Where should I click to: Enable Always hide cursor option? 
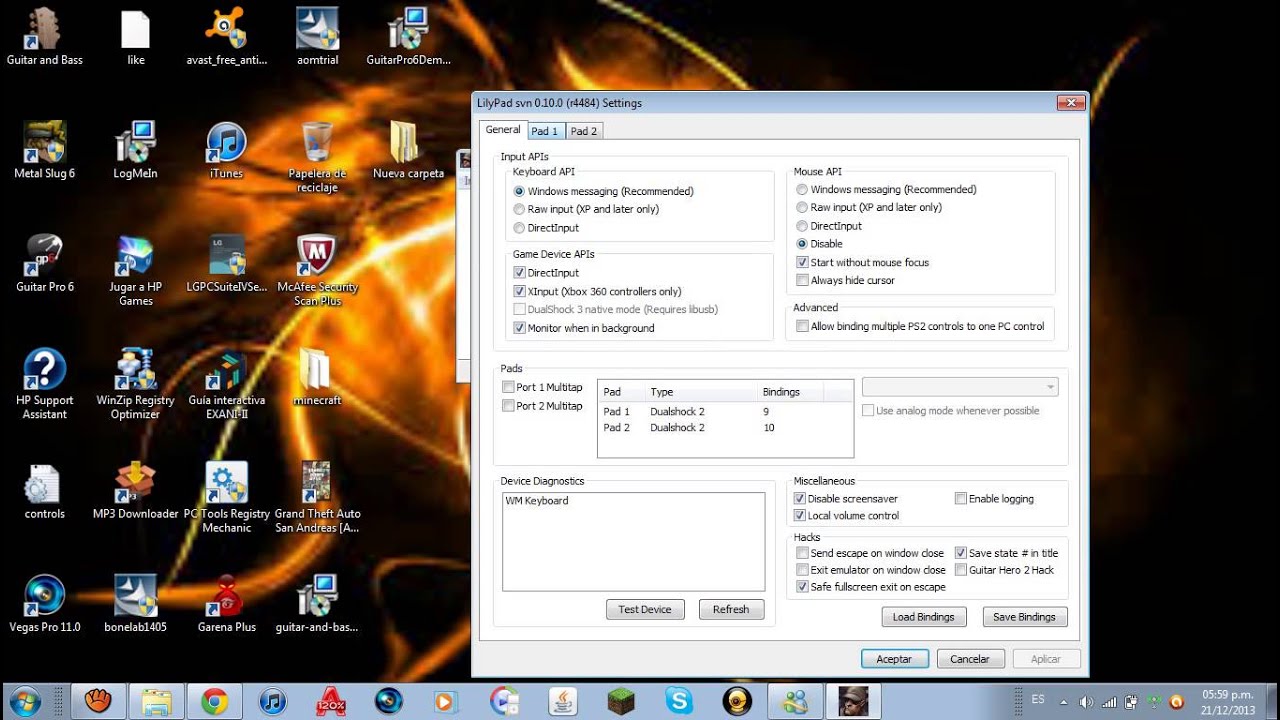[x=802, y=280]
